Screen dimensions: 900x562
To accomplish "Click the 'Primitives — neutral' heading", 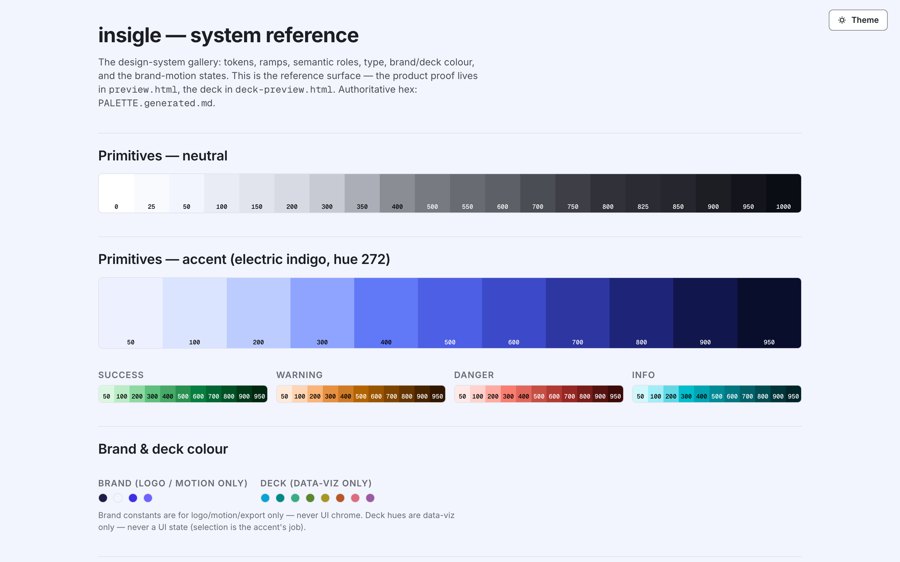I will (162, 156).
